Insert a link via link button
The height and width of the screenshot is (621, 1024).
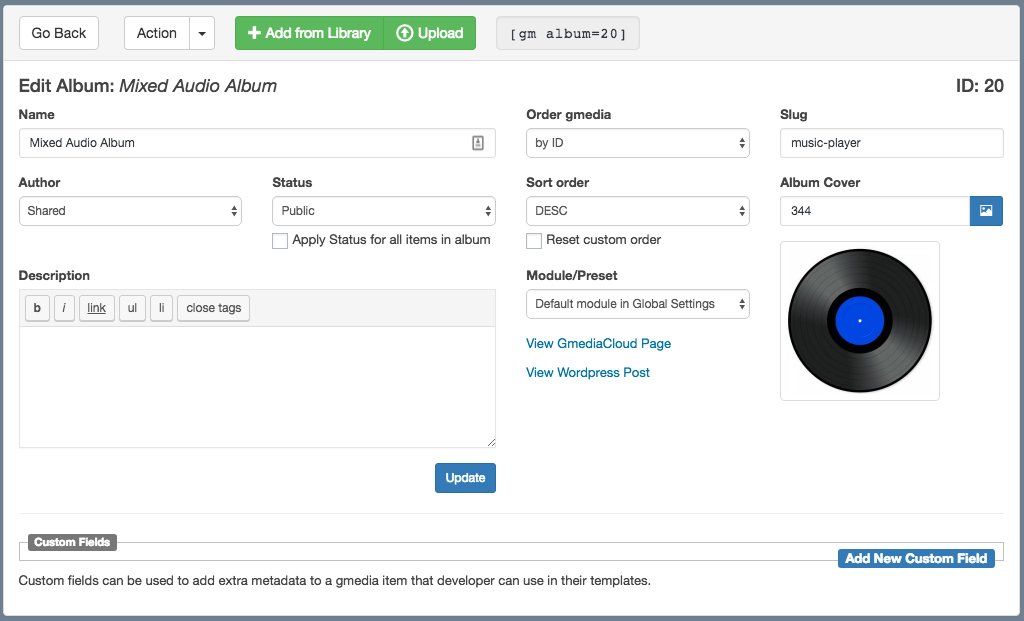[97, 308]
